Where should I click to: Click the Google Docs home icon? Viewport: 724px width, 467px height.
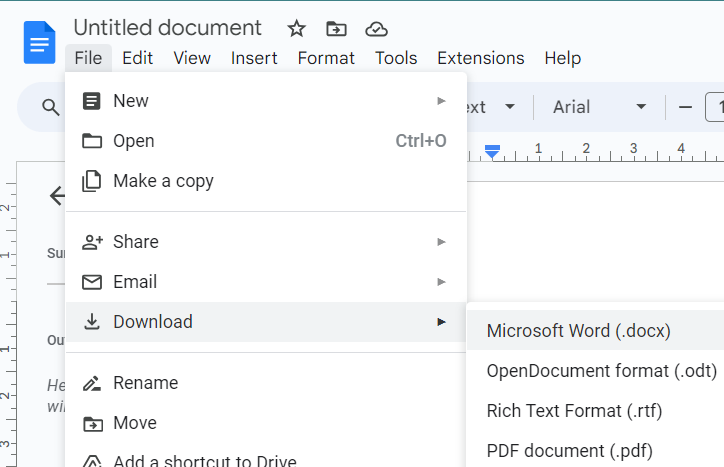point(40,42)
